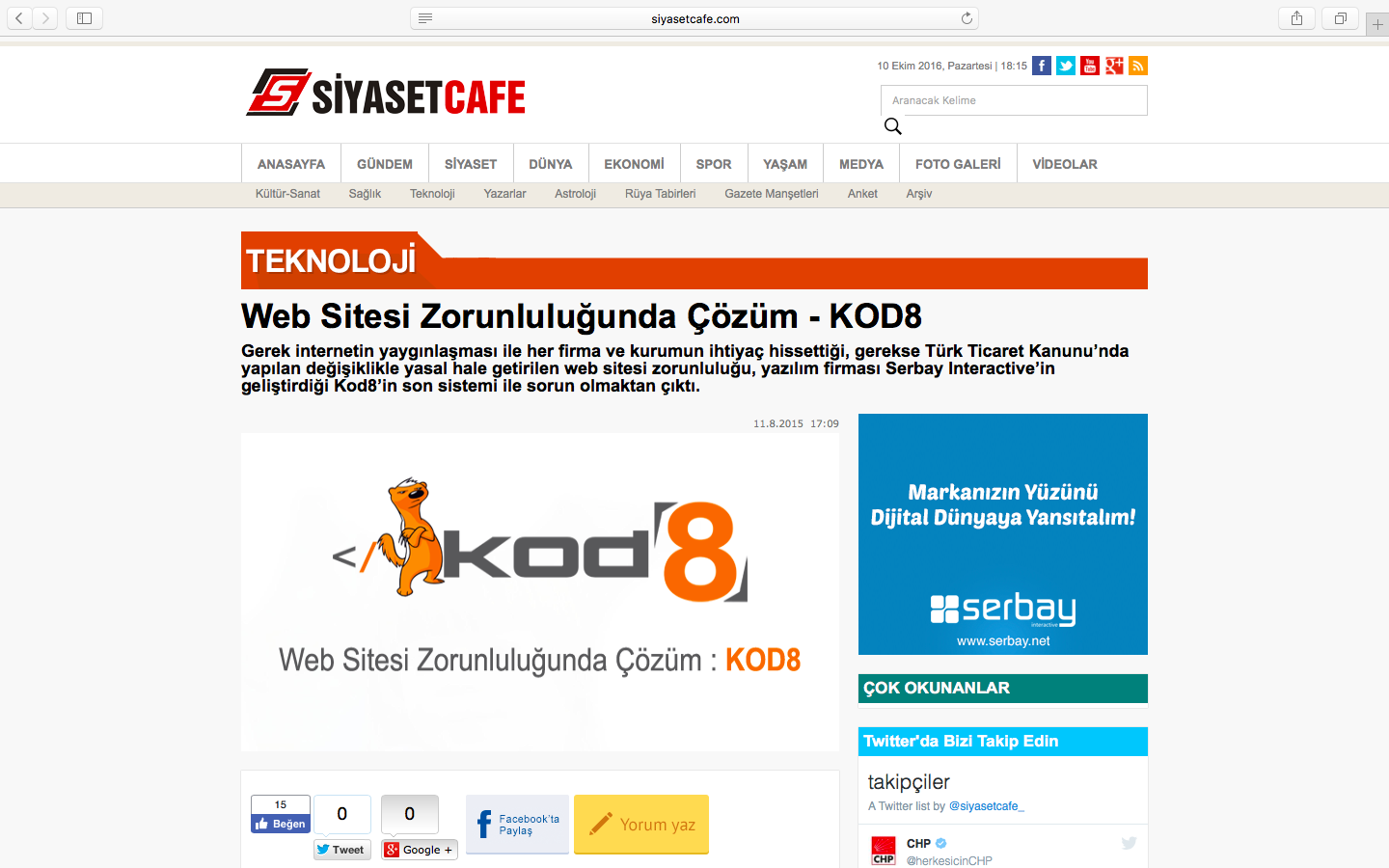The image size is (1389, 868).
Task: Open the SPOR menu item
Action: [714, 164]
